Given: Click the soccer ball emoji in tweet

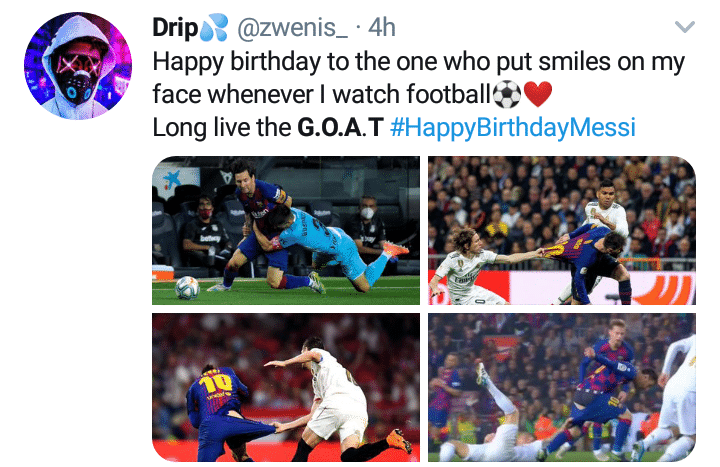Looking at the screenshot, I should click(x=506, y=95).
